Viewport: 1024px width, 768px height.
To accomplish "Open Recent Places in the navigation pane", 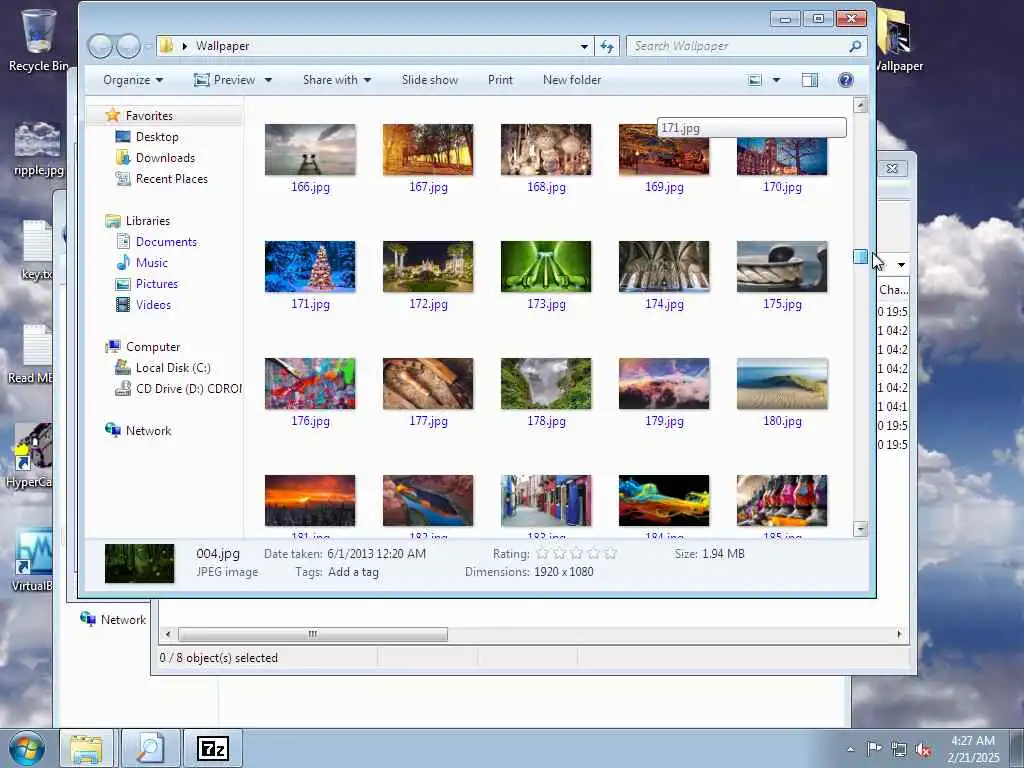I will tap(172, 178).
